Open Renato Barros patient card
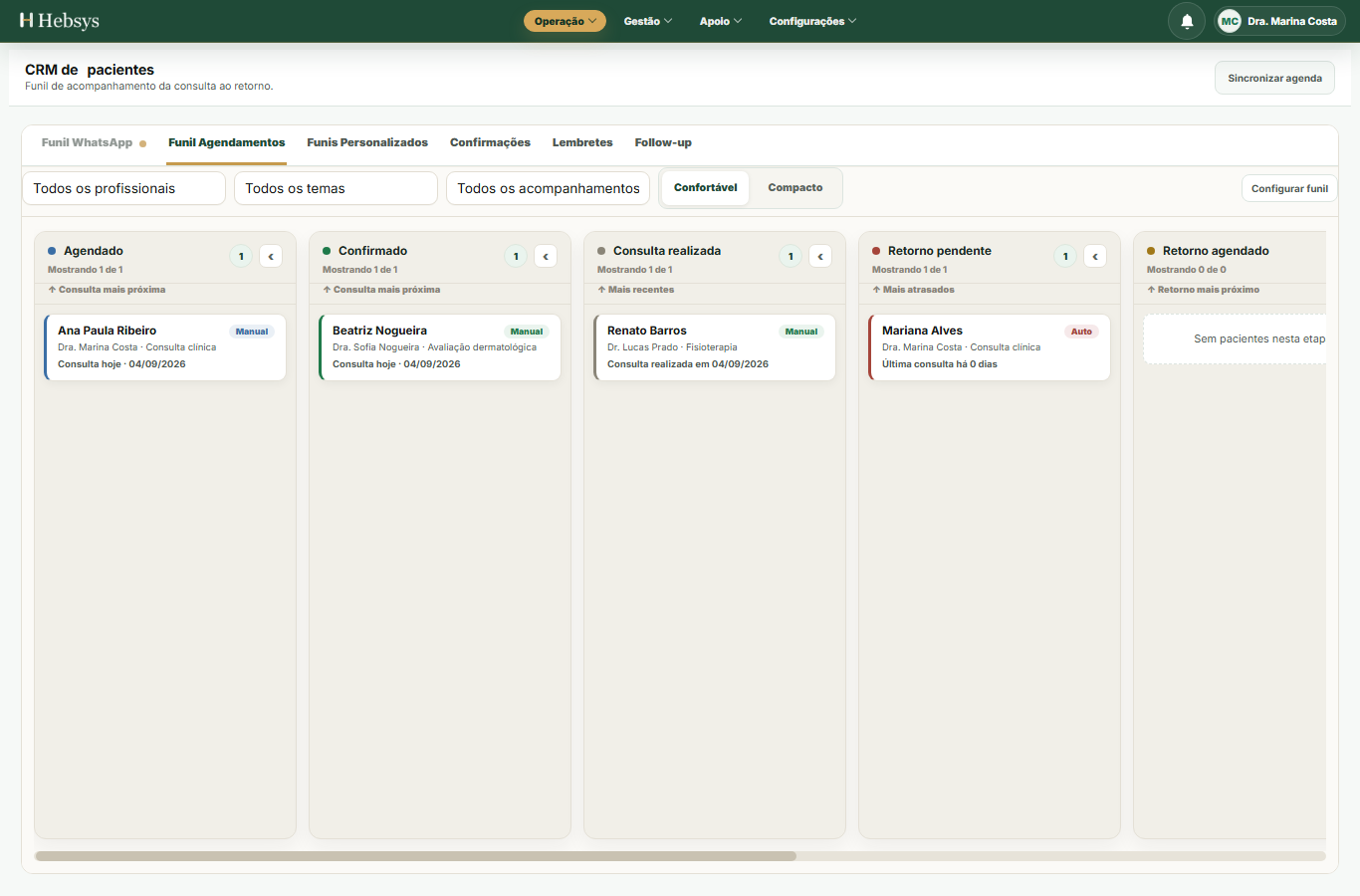Viewport: 1360px width, 896px height. [715, 347]
